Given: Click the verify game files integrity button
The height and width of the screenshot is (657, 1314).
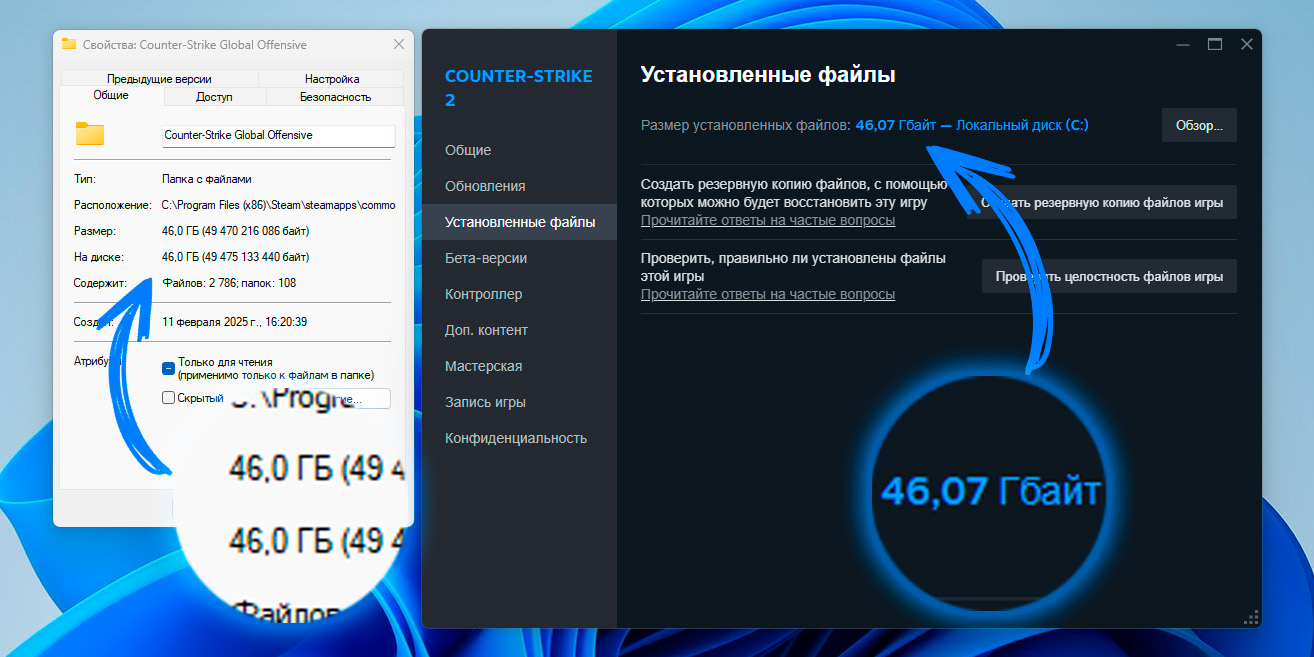Looking at the screenshot, I should 1109,276.
